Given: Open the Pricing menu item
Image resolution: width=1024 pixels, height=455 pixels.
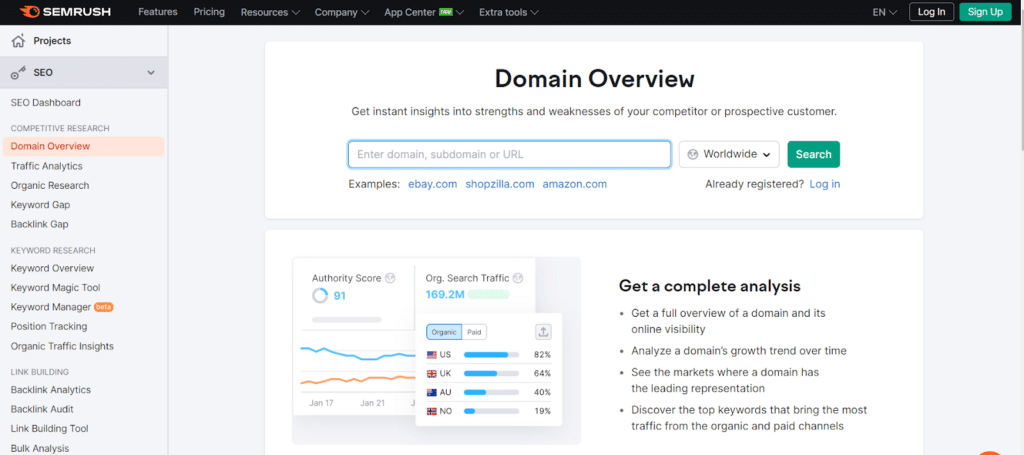Looking at the screenshot, I should click(209, 12).
